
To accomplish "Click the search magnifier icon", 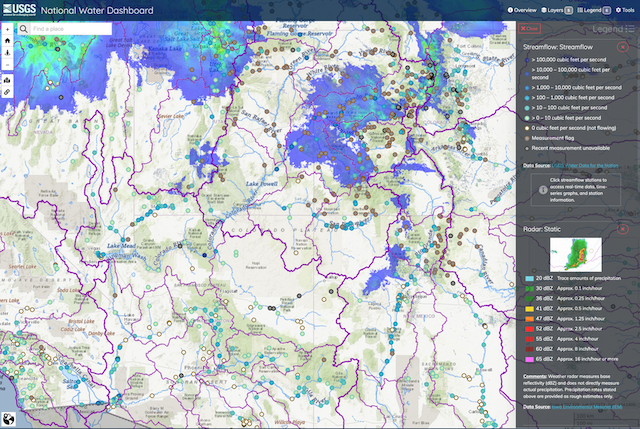I will coord(24,29).
